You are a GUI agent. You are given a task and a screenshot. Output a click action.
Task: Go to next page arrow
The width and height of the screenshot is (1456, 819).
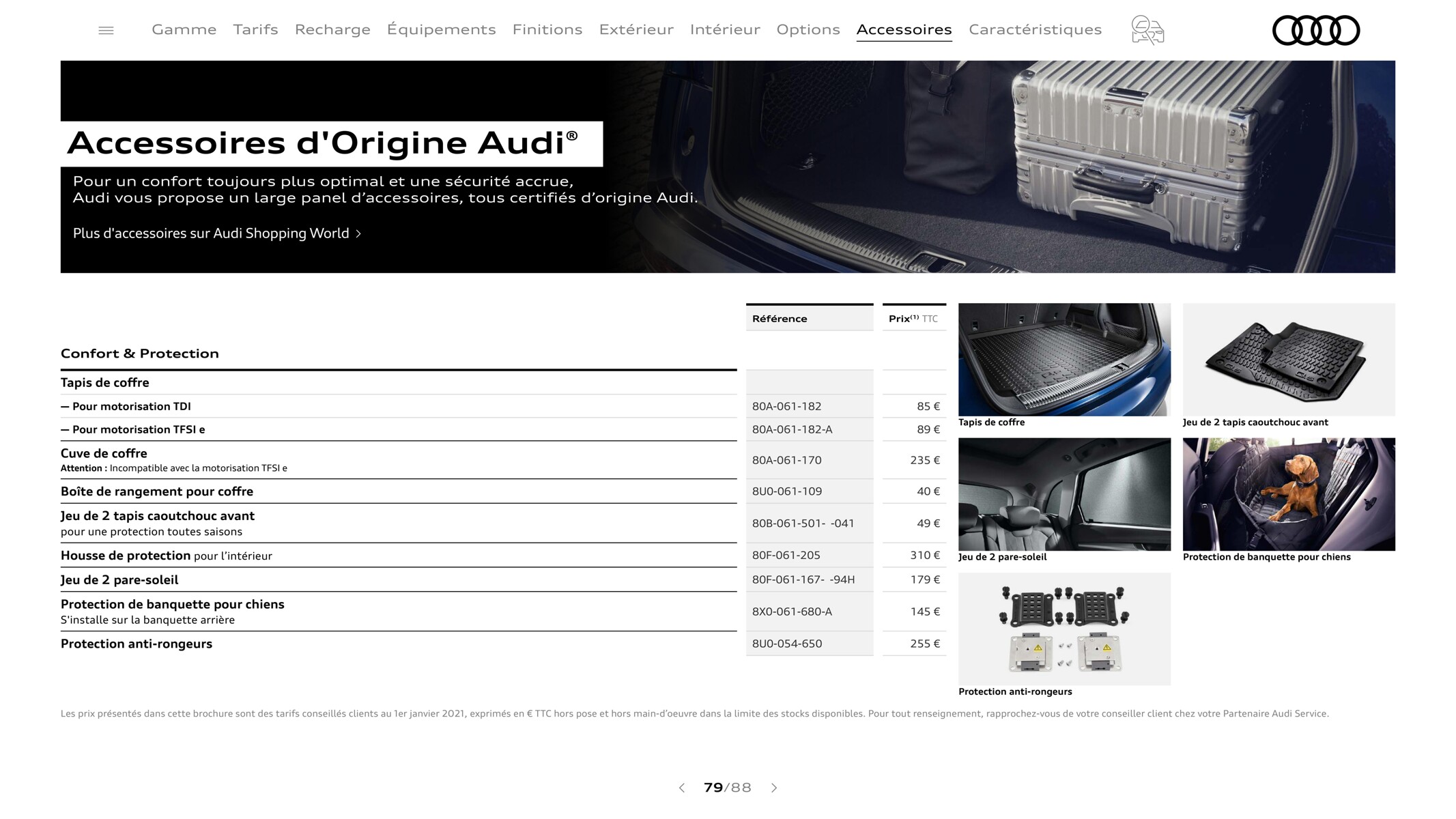pos(774,788)
